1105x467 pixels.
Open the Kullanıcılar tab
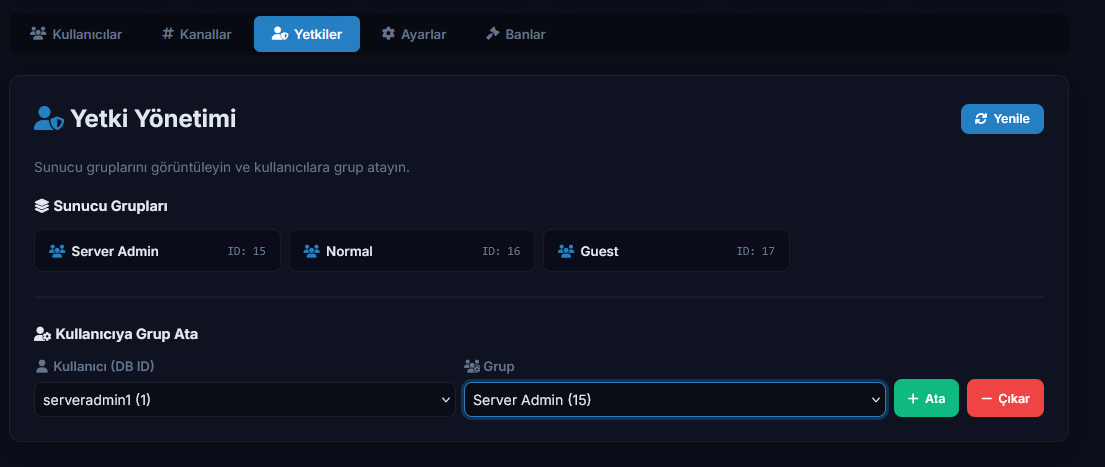pyautogui.click(x=76, y=34)
